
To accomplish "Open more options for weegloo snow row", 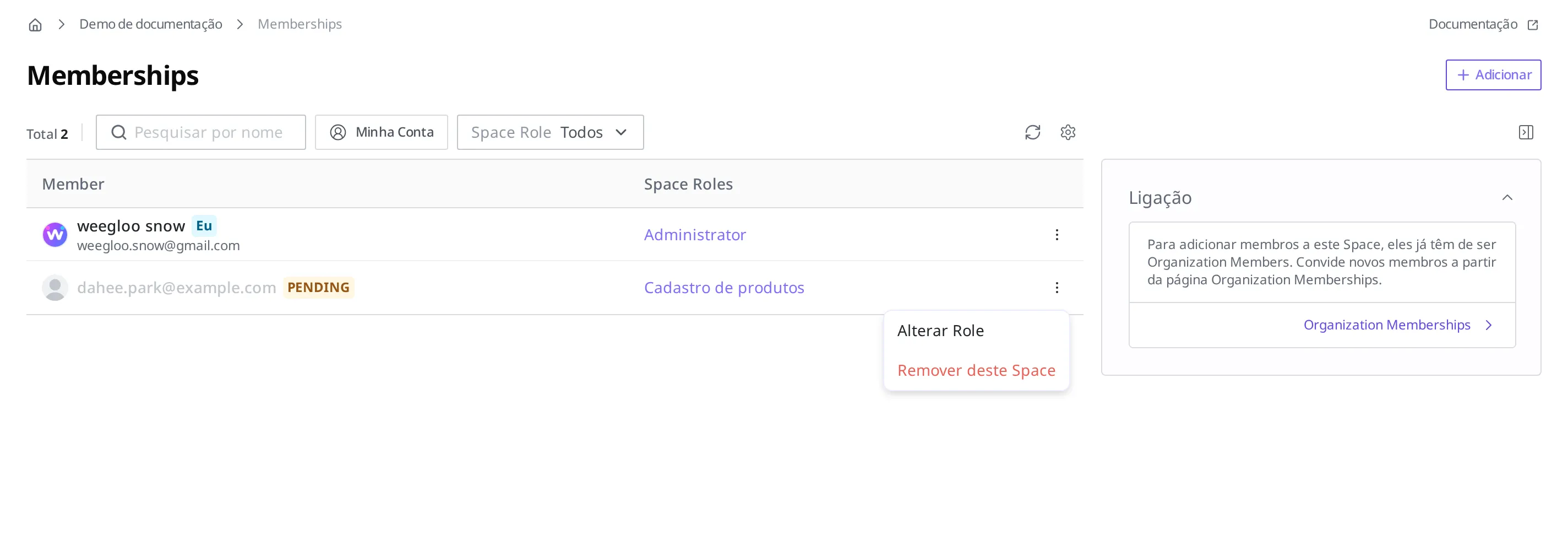I will (1057, 235).
